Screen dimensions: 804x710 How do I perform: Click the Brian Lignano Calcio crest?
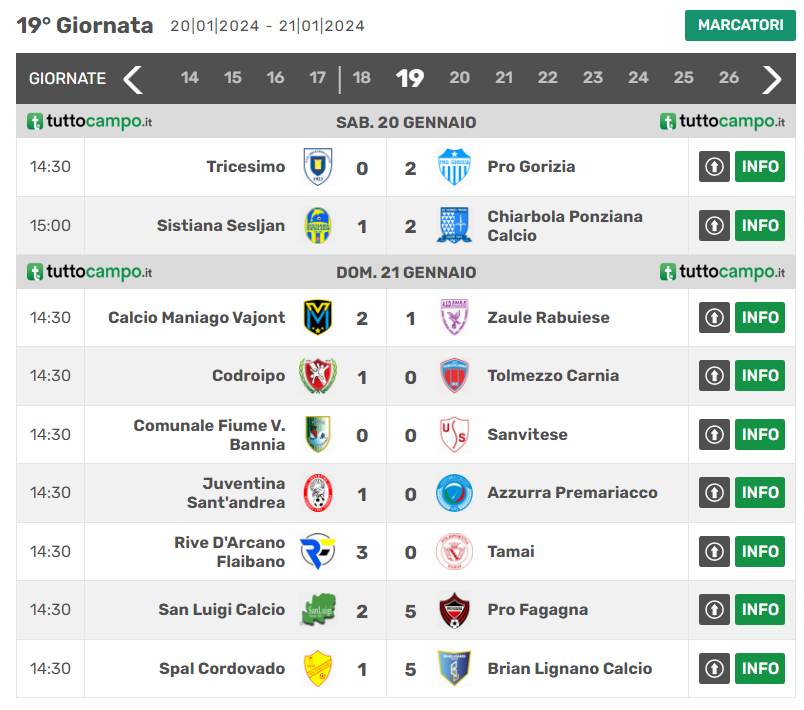tap(454, 668)
